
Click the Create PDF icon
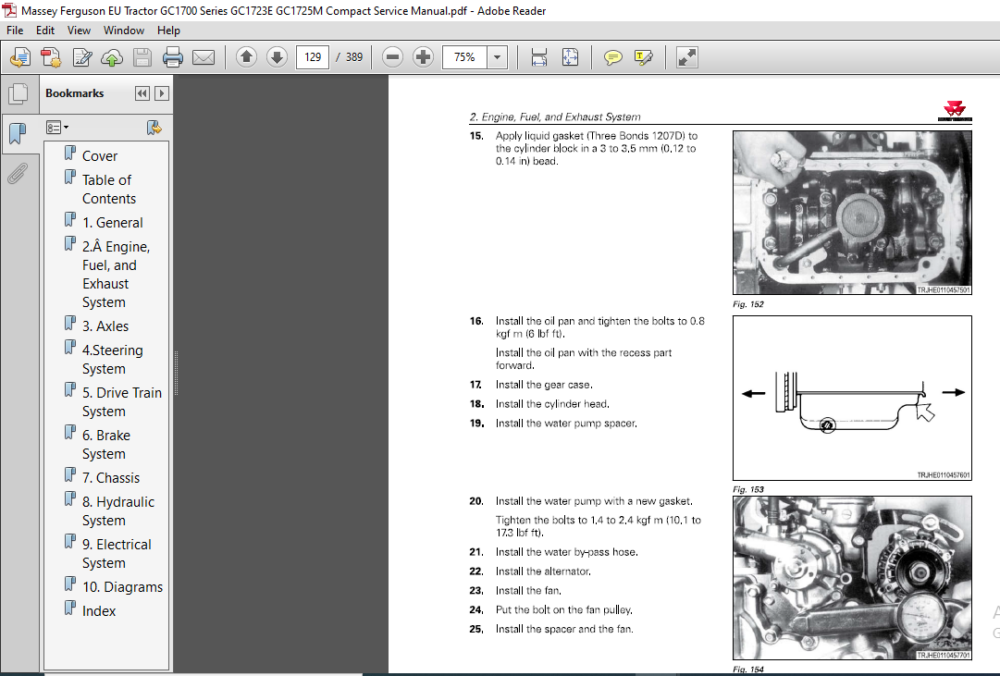[50, 57]
